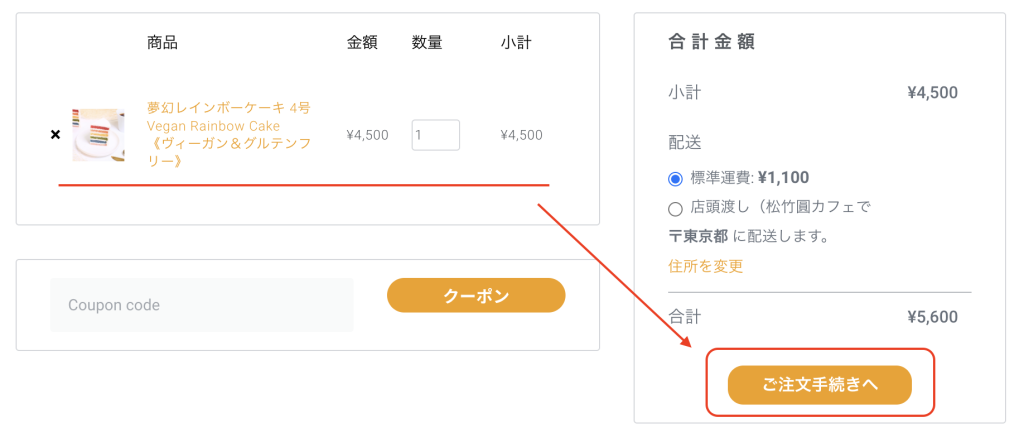Apply coupon with the クーポン button
The width and height of the screenshot is (1024, 442).
click(x=476, y=295)
